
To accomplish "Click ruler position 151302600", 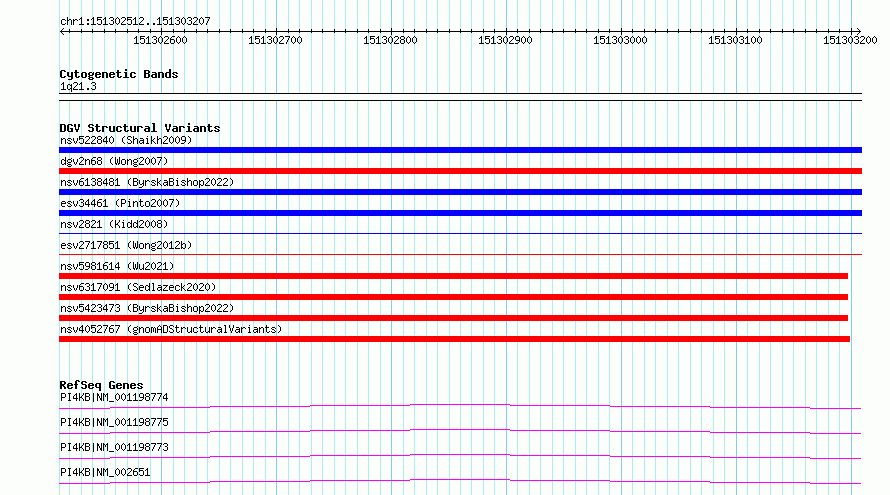I will [x=160, y=40].
